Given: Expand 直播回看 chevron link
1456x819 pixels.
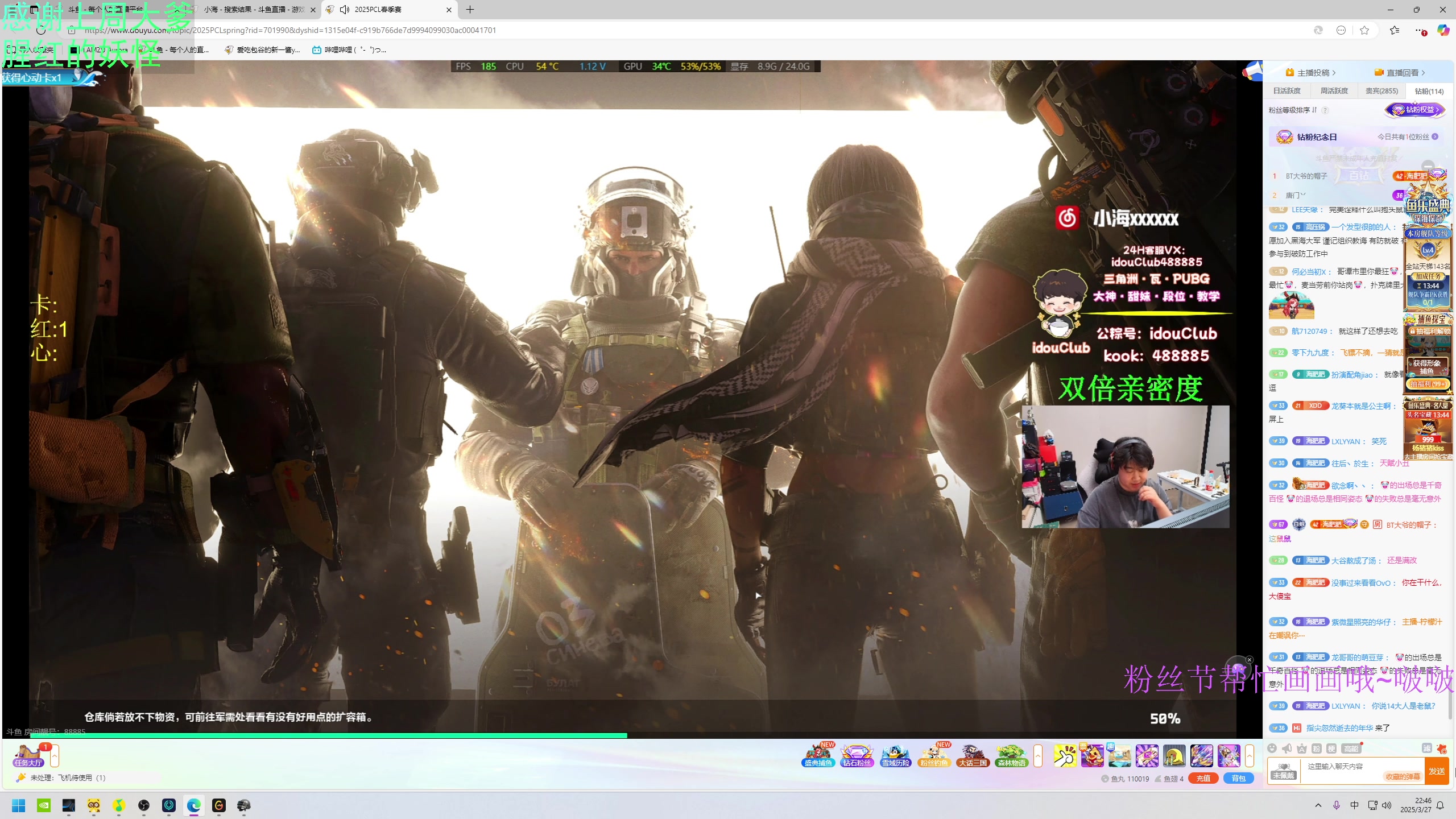Looking at the screenshot, I should pyautogui.click(x=1400, y=73).
